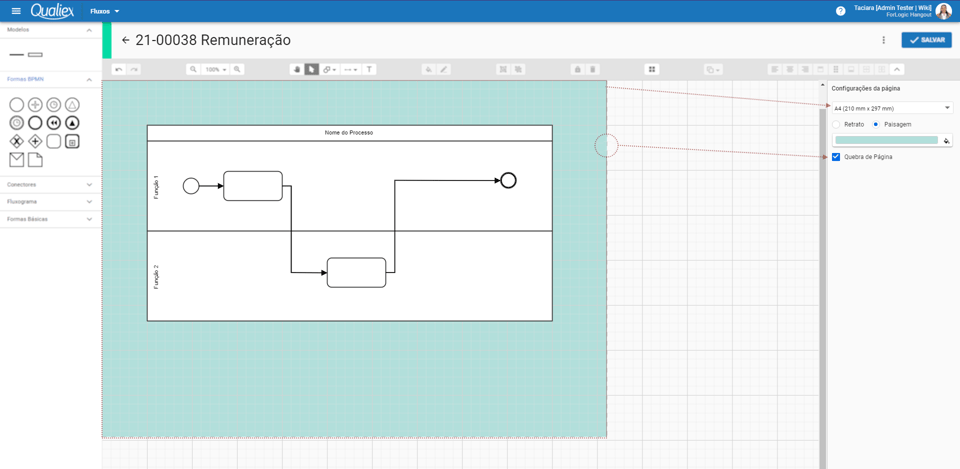The image size is (960, 469).
Task: Align selection right
Action: [804, 70]
